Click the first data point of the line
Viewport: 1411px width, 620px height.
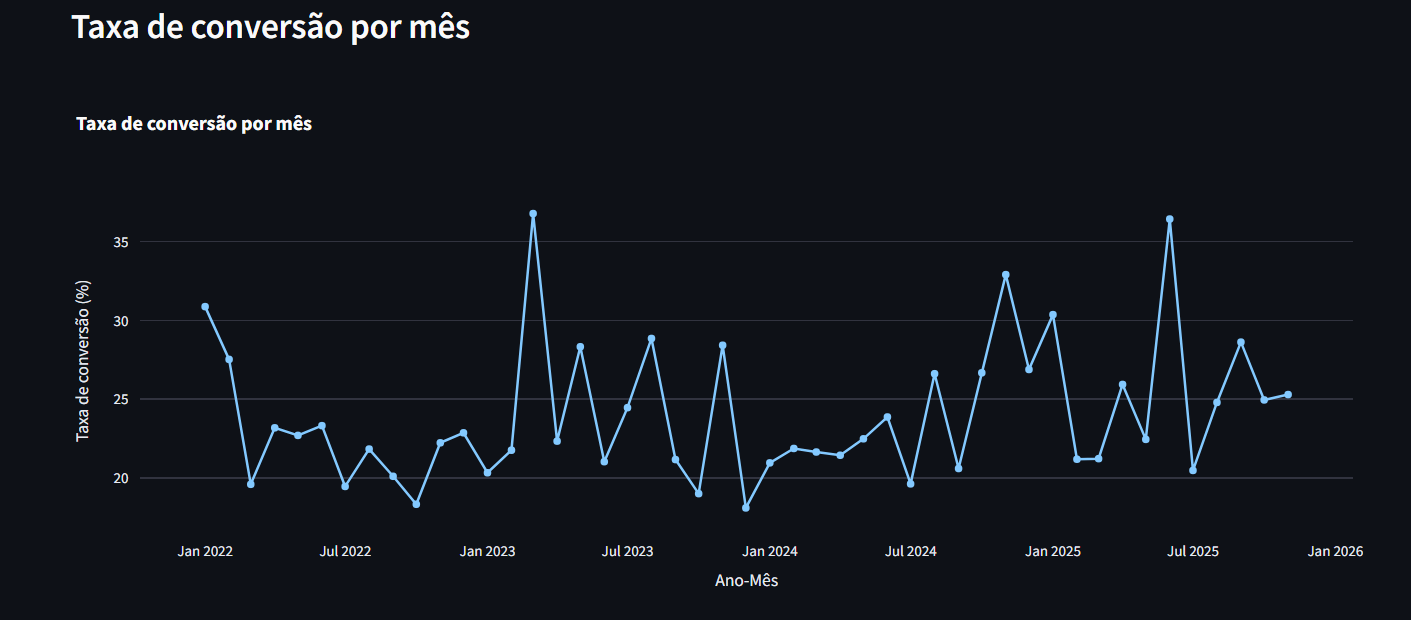(205, 307)
